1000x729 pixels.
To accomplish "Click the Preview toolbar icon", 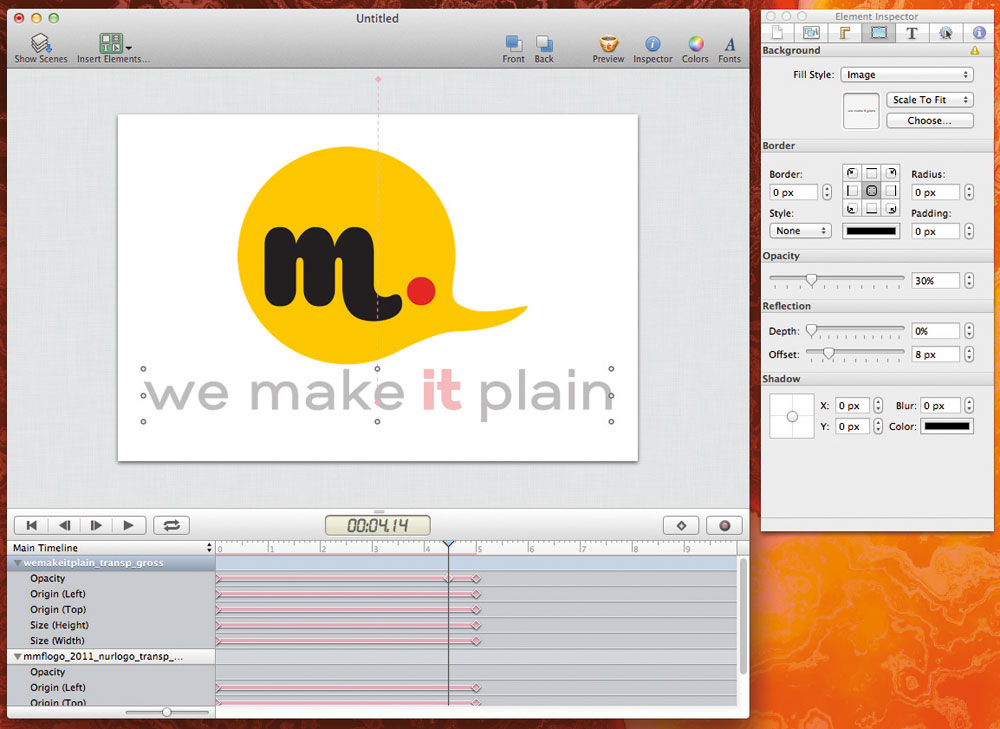I will [608, 43].
